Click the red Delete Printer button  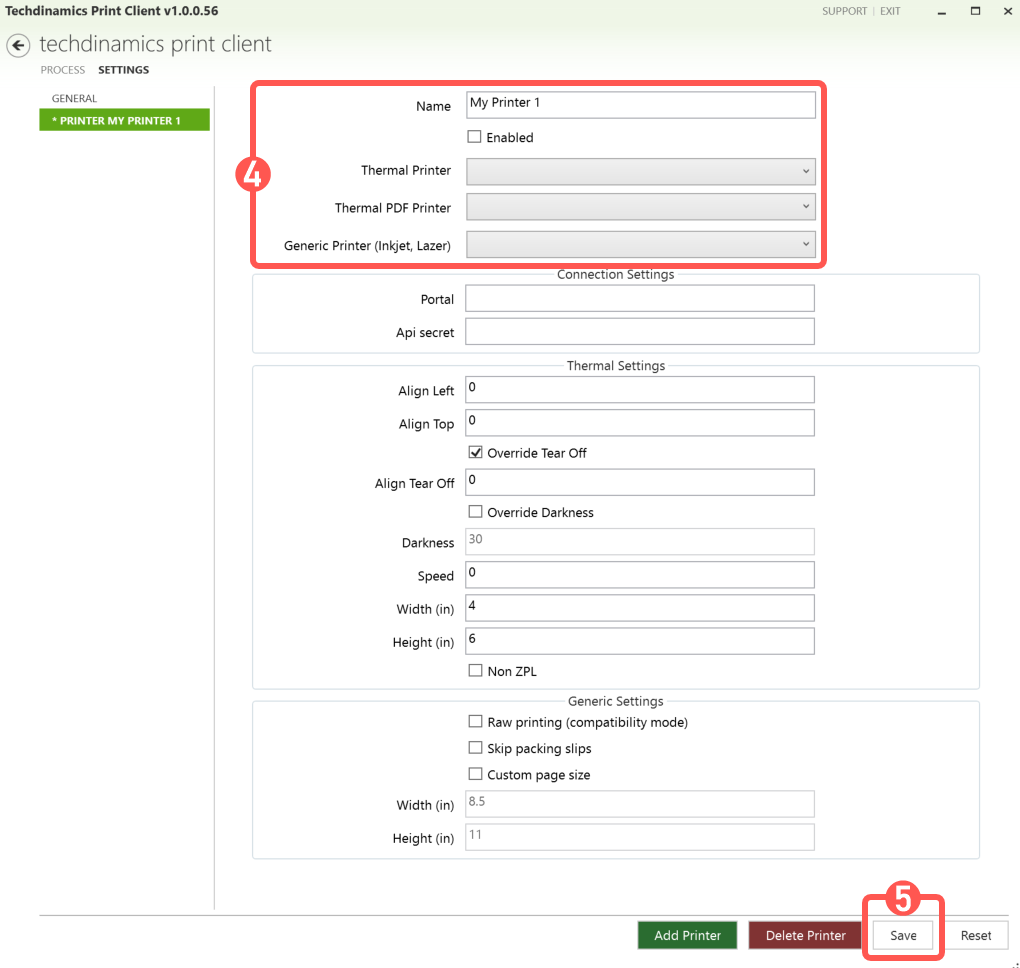pyautogui.click(x=805, y=935)
